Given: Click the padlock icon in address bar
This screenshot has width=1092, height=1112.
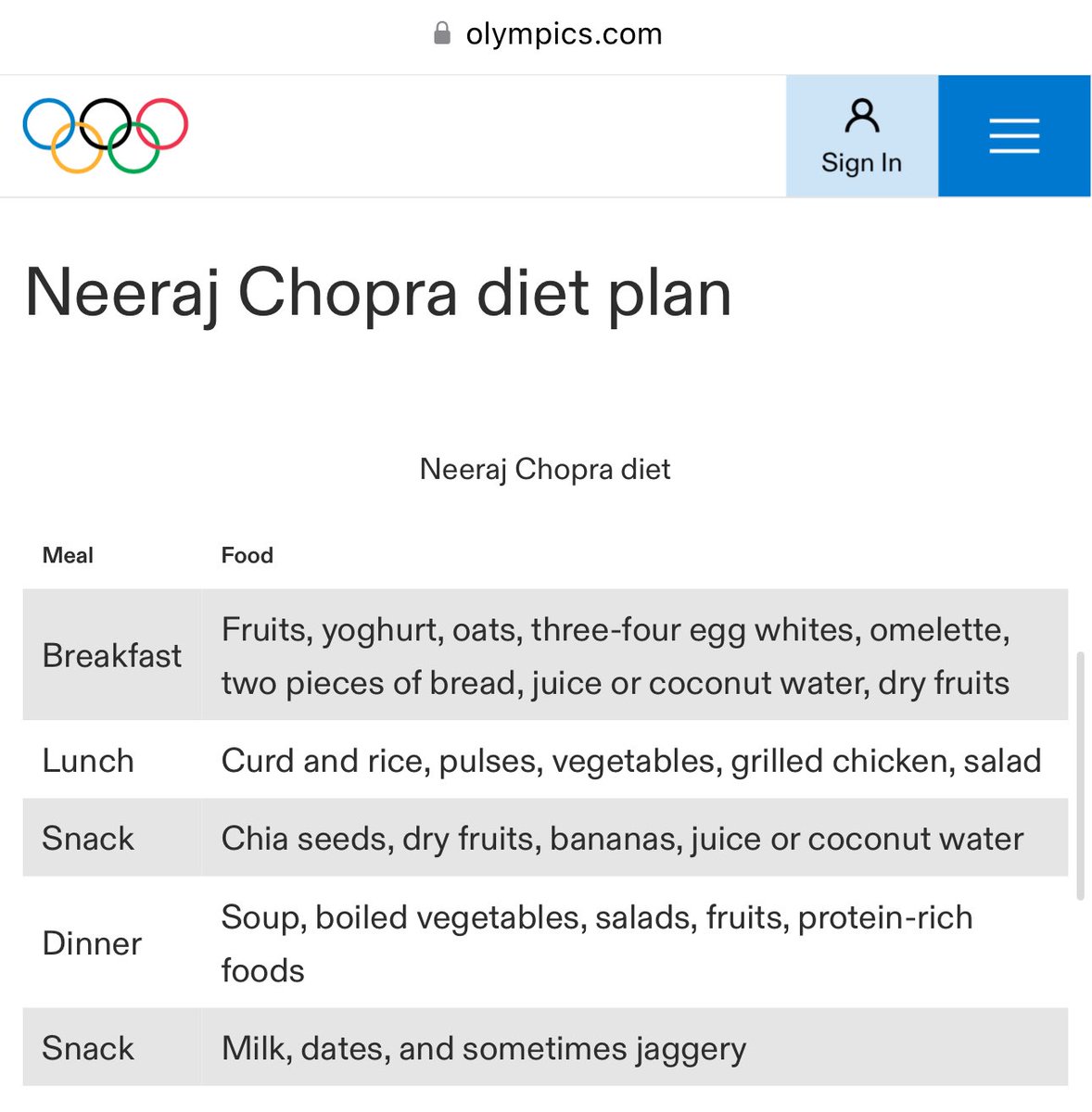Looking at the screenshot, I should 442,34.
